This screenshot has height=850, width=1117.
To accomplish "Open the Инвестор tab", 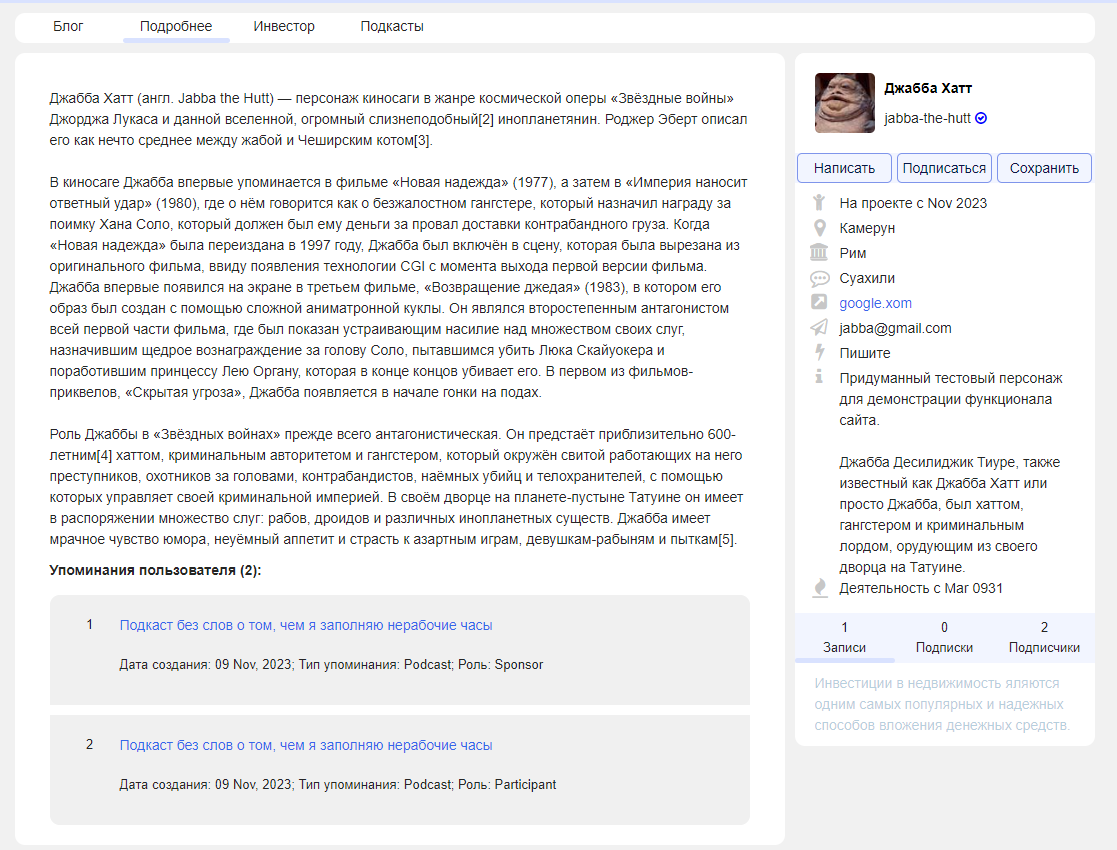I will pos(284,26).
